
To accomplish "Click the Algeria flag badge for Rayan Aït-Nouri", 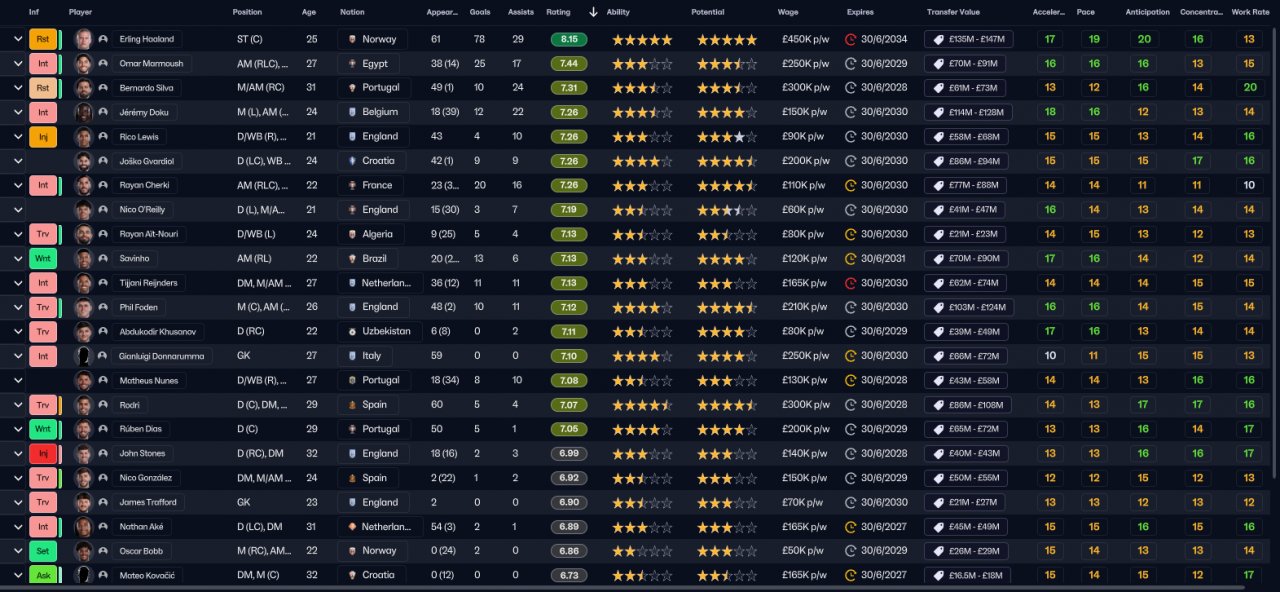I will (352, 234).
